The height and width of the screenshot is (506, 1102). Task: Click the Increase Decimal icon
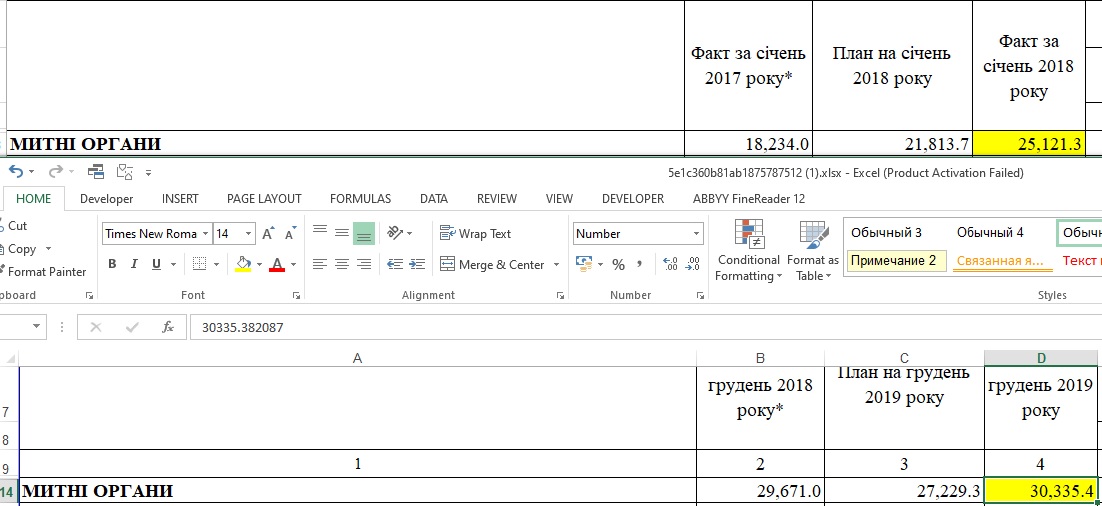pyautogui.click(x=670, y=264)
